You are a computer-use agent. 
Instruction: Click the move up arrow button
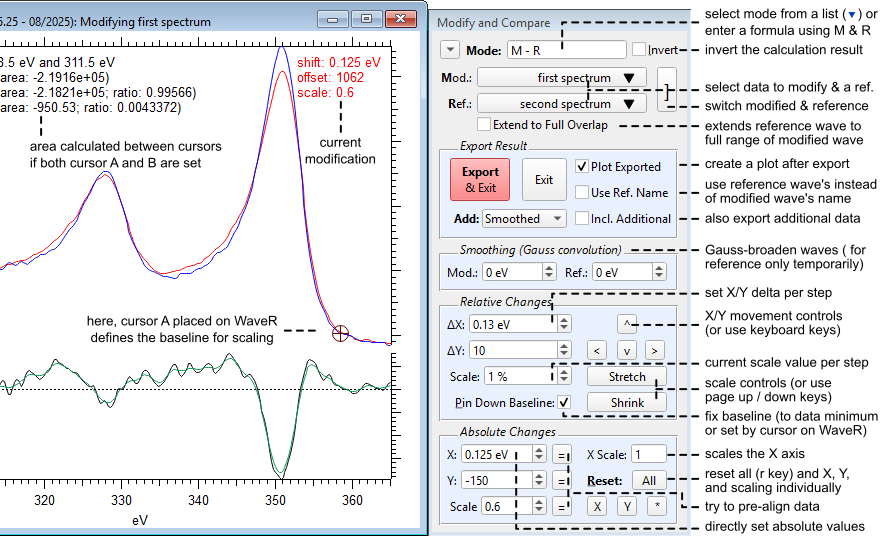(626, 324)
